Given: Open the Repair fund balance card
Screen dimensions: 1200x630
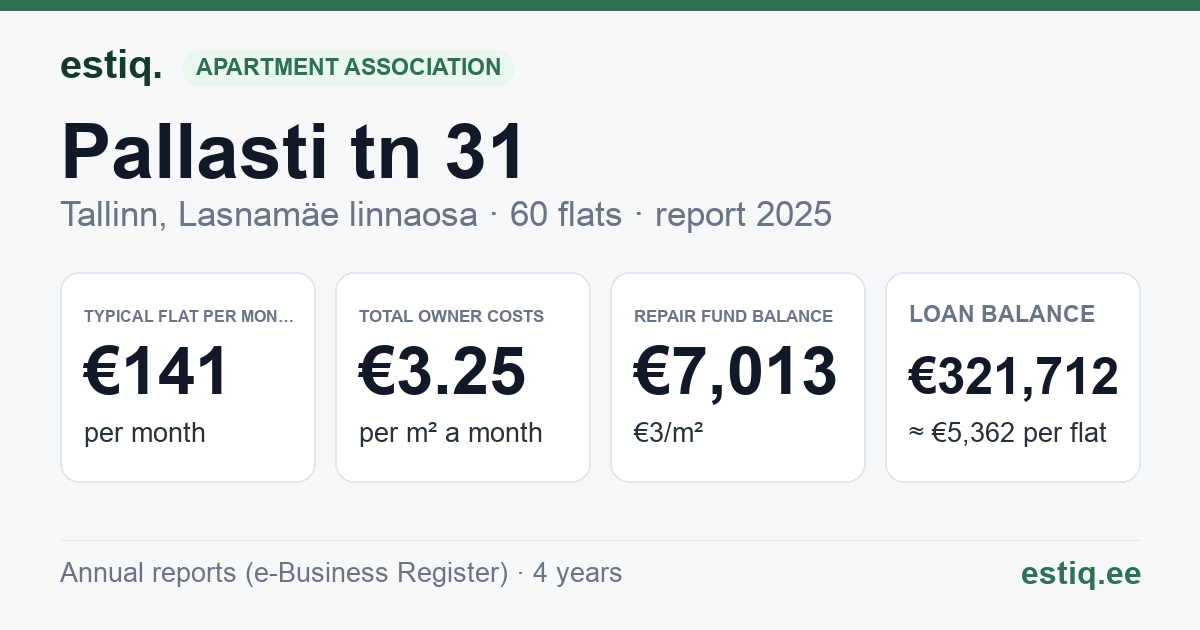Looking at the screenshot, I should click(738, 377).
